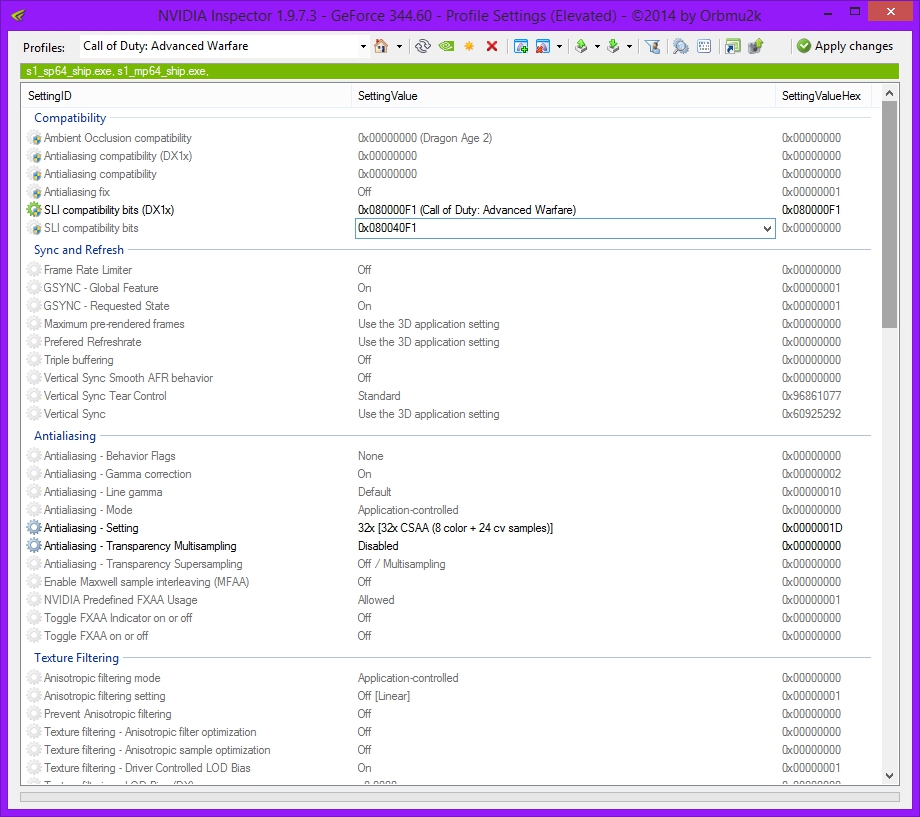Image resolution: width=920 pixels, height=817 pixels.
Task: Click the magnifier scan for modified profiles icon
Action: click(681, 46)
